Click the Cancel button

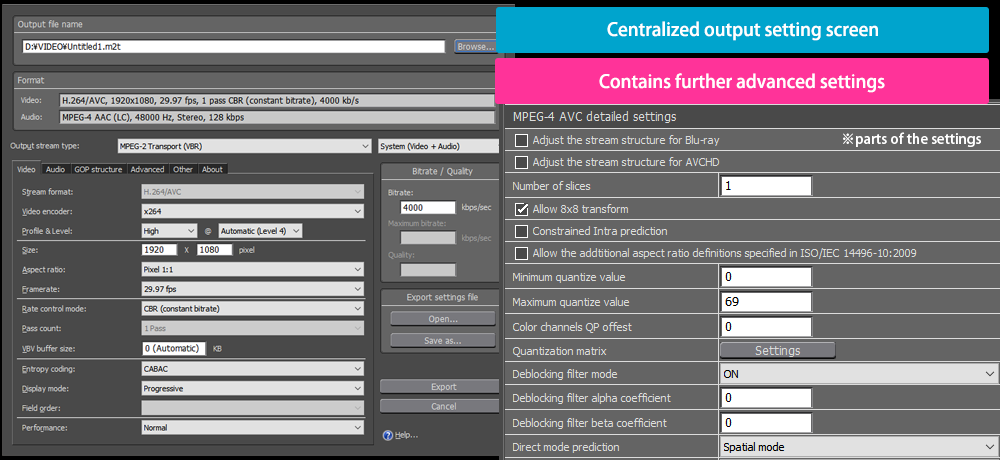(440, 406)
